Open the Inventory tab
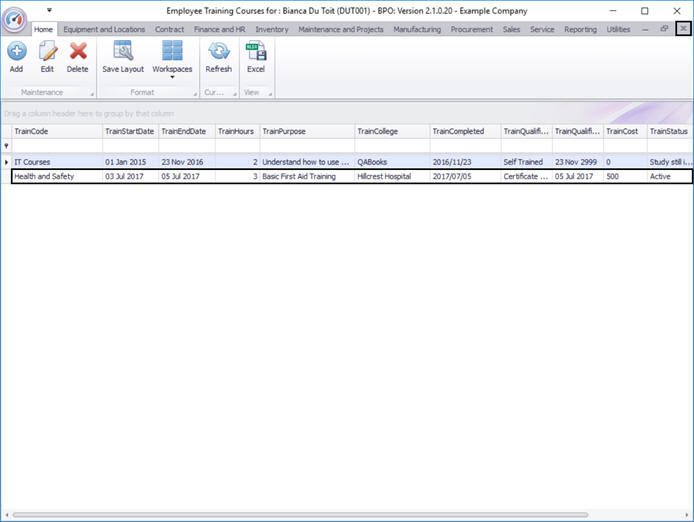This screenshot has height=522, width=694. click(272, 29)
